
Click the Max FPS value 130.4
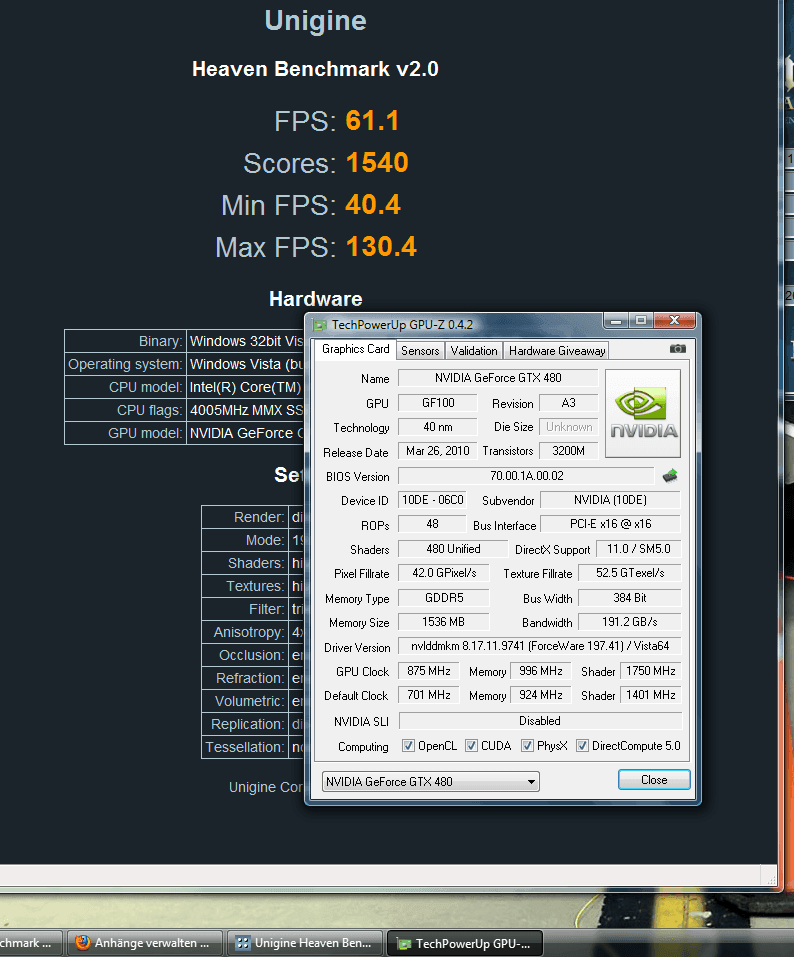tap(381, 247)
